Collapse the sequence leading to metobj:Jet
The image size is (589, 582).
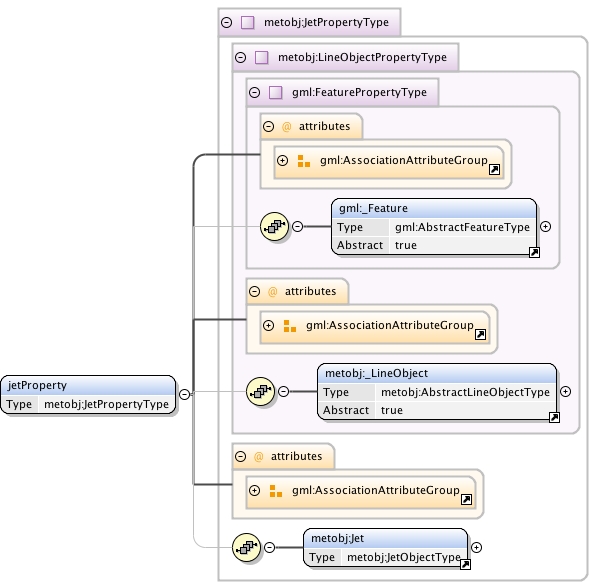pyautogui.click(x=269, y=547)
